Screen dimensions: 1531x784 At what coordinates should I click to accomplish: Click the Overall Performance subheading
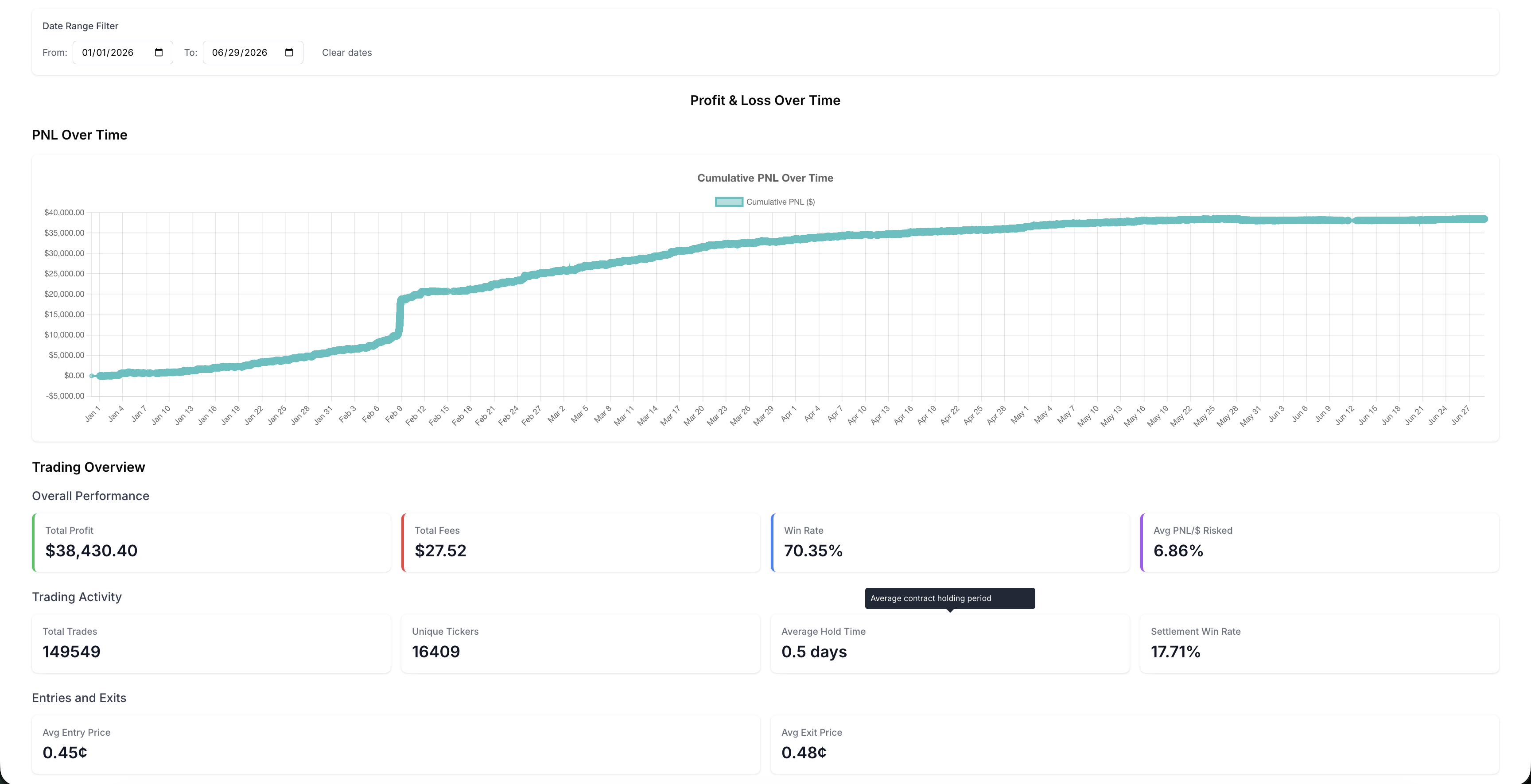pos(90,496)
